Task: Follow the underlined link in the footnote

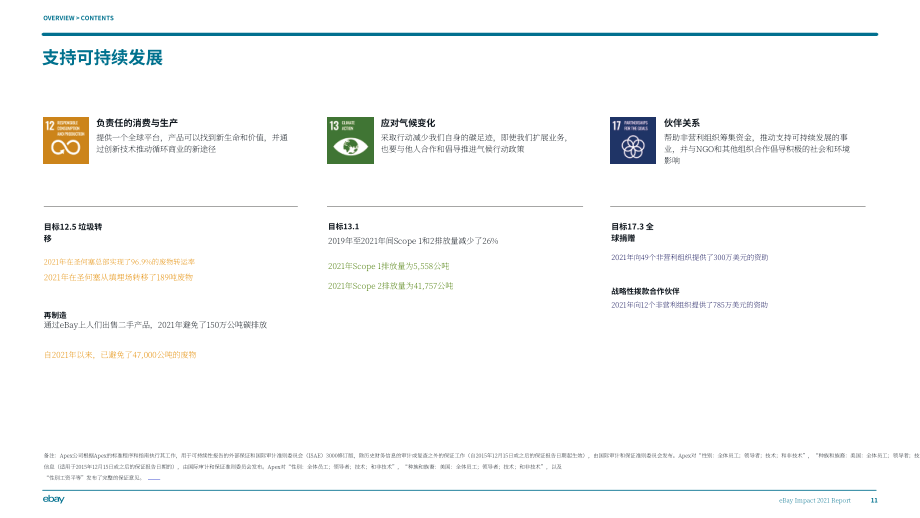Action: tap(154, 478)
